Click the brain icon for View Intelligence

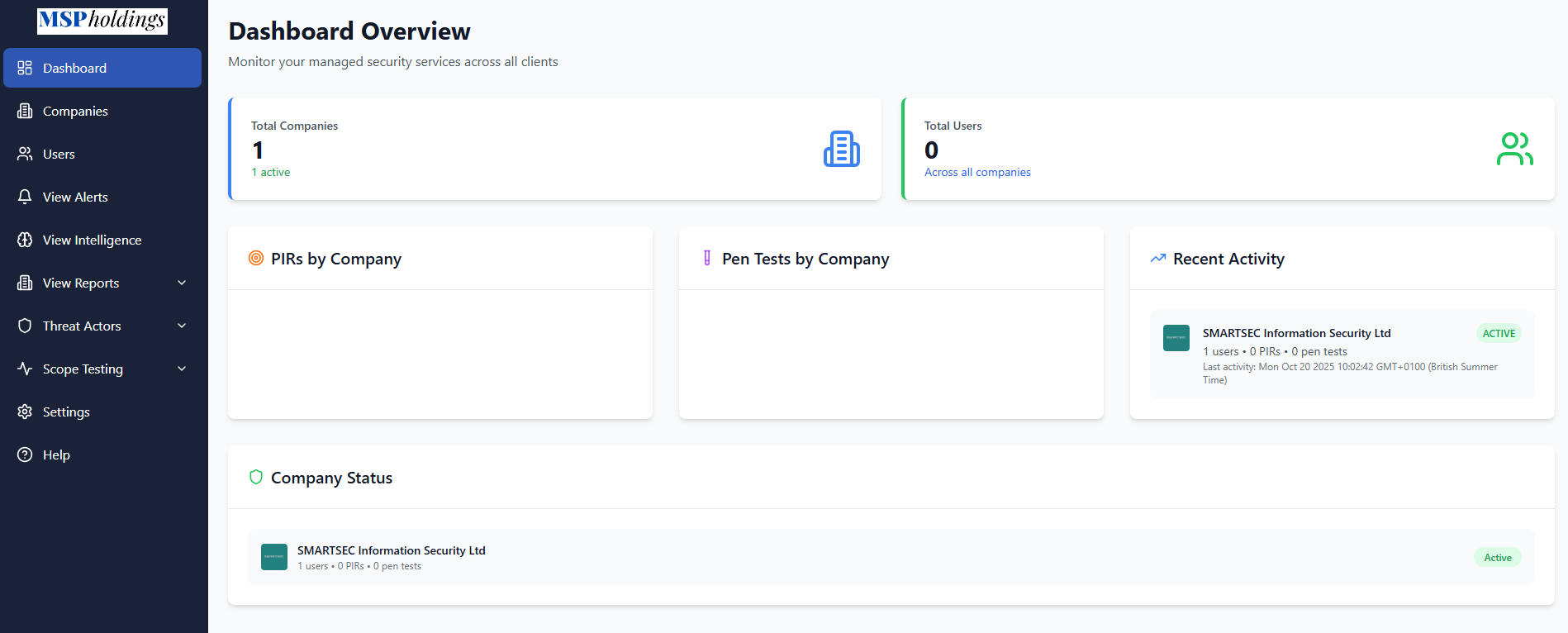click(x=25, y=240)
